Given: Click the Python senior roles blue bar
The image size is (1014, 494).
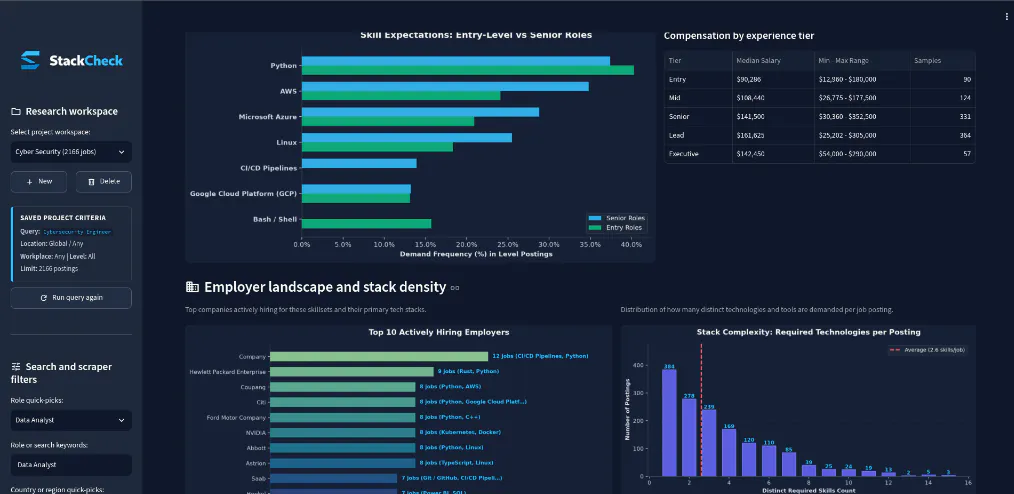Looking at the screenshot, I should [x=455, y=61].
